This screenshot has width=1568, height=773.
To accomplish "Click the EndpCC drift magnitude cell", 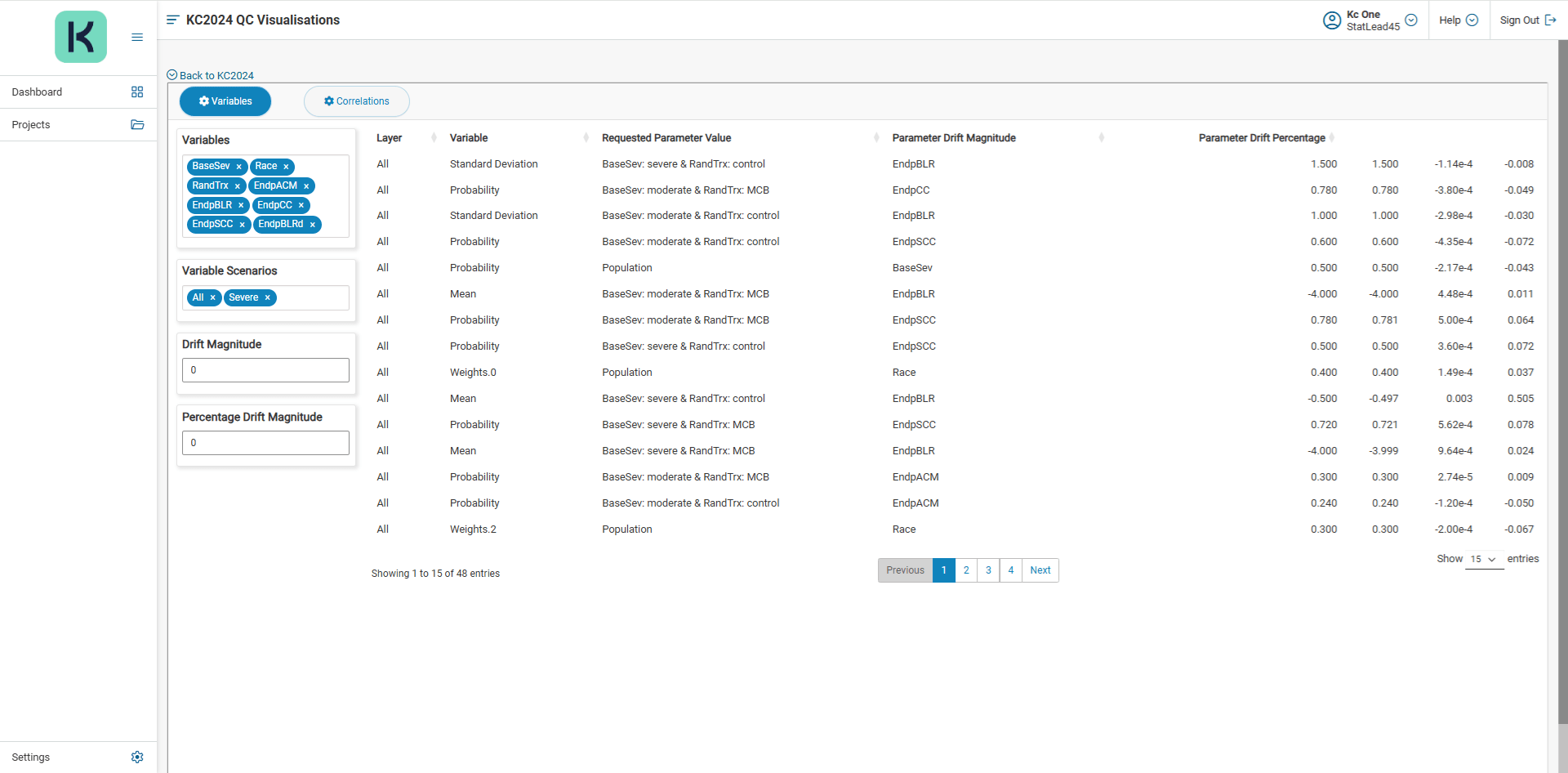I will pyautogui.click(x=911, y=190).
